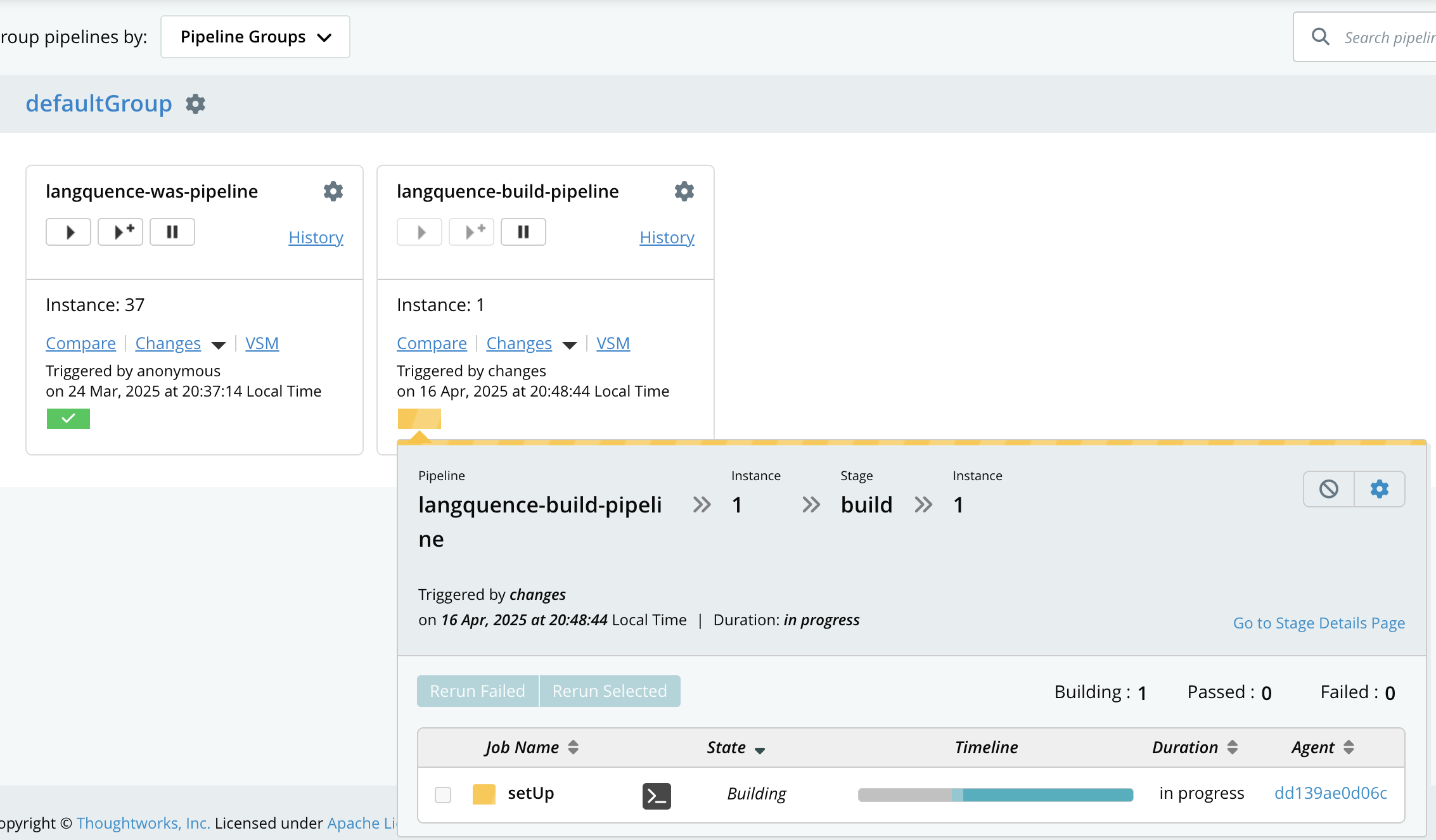Check the setUp job checkbox
Image resolution: width=1436 pixels, height=840 pixels.
tap(443, 794)
